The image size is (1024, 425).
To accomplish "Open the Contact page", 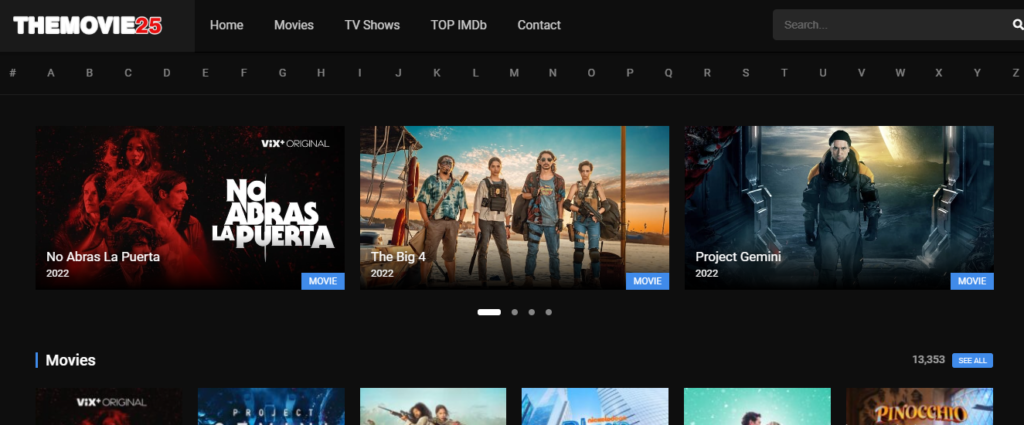I will [x=539, y=25].
